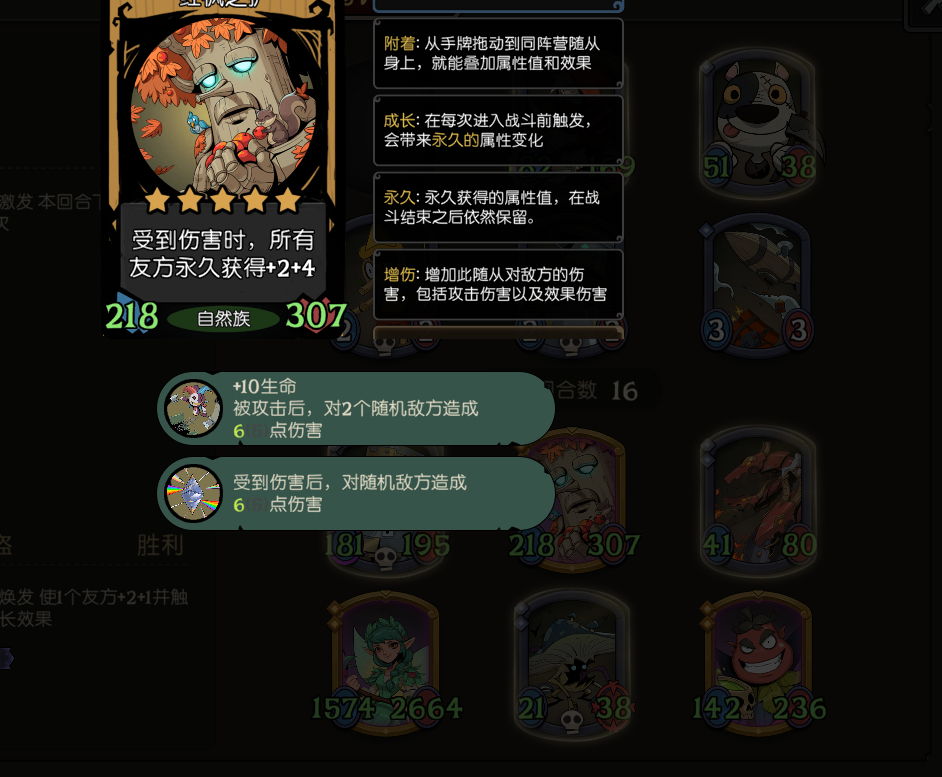Click the airship card with 3/3 stats
This screenshot has width=942, height=777.
(758, 287)
